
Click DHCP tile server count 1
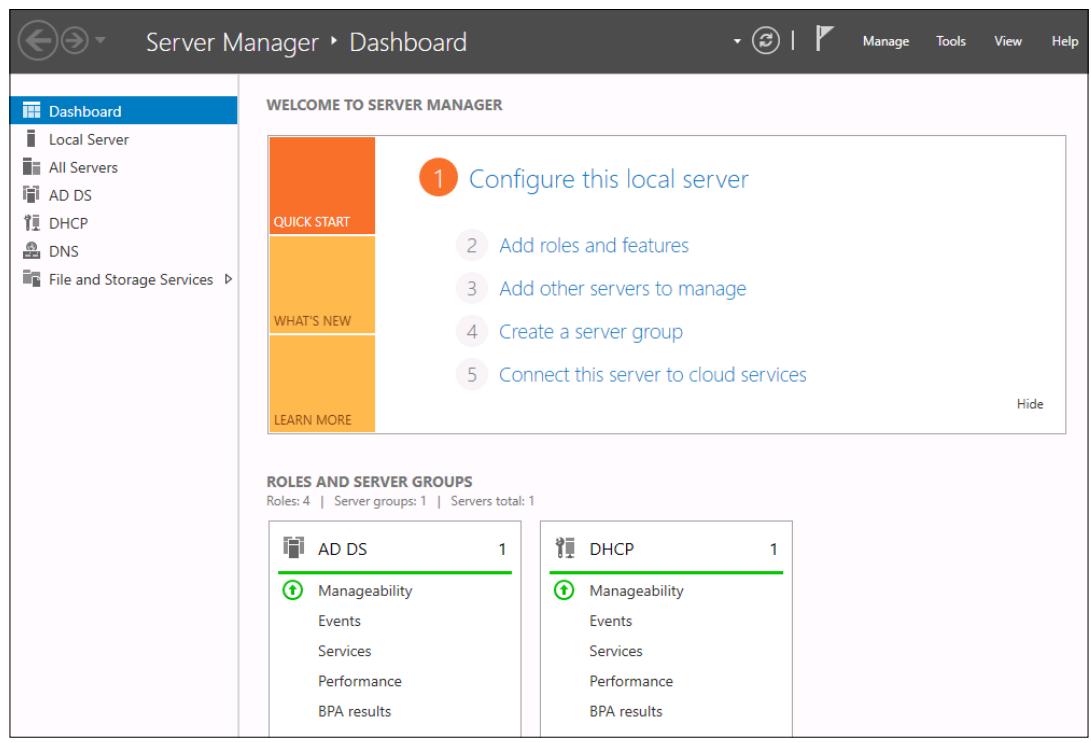point(774,550)
